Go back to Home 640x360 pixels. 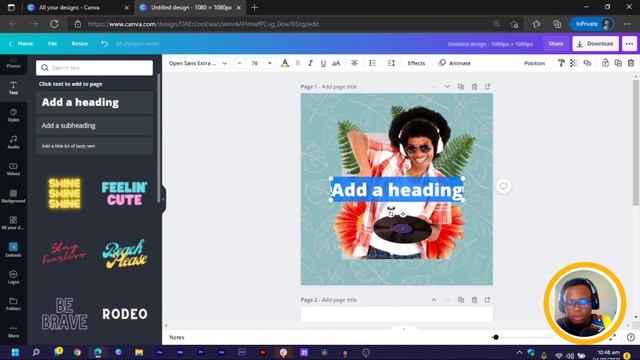21,44
